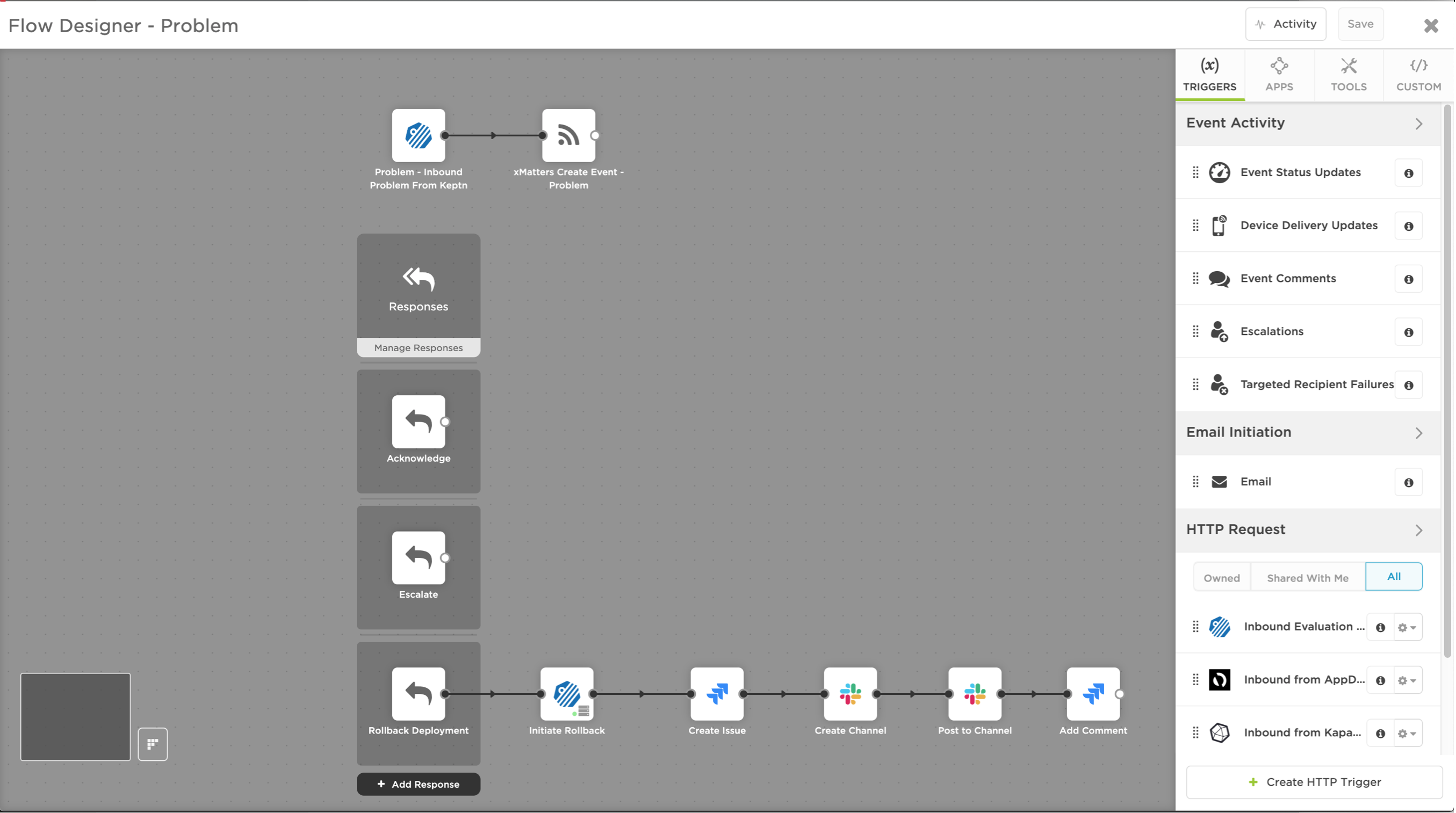The image size is (1456, 813).
Task: Select the Post to Channel Slack step
Action: click(x=975, y=694)
